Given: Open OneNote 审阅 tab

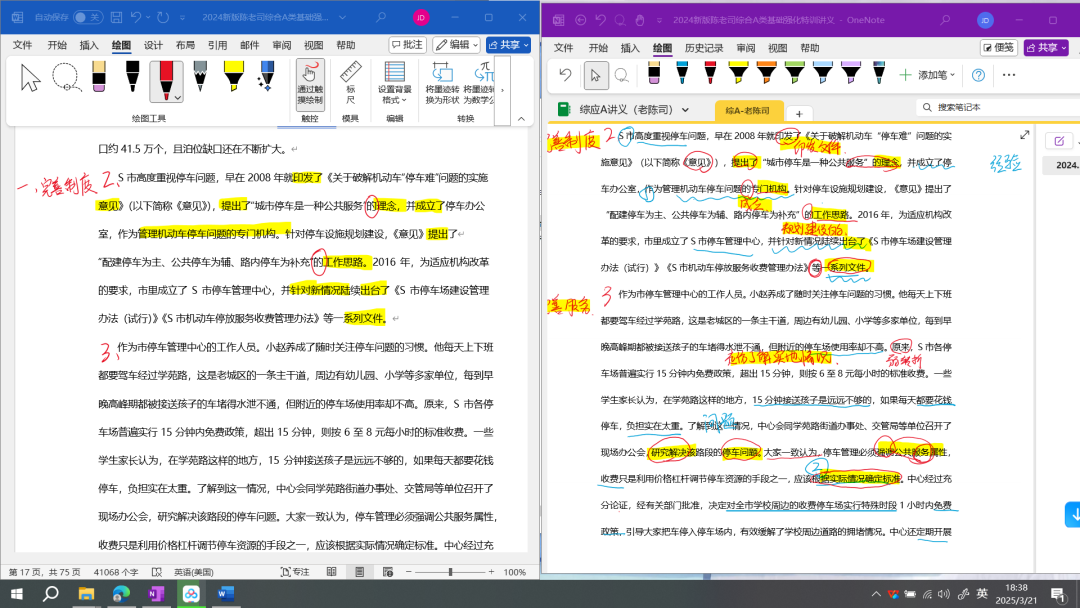Looking at the screenshot, I should [746, 48].
